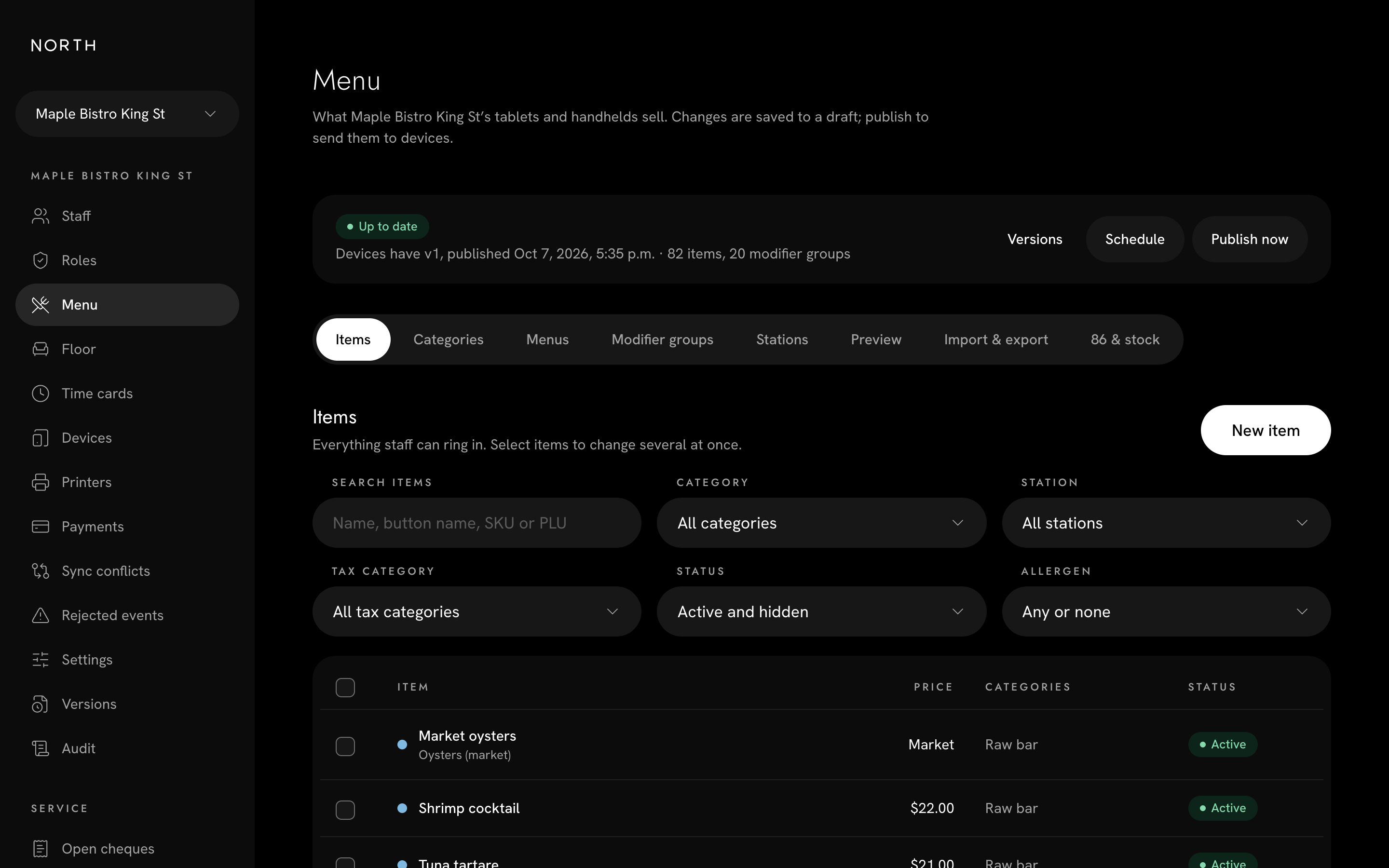This screenshot has height=868, width=1389.
Task: Click the Sync conflicts icon
Action: (40, 570)
